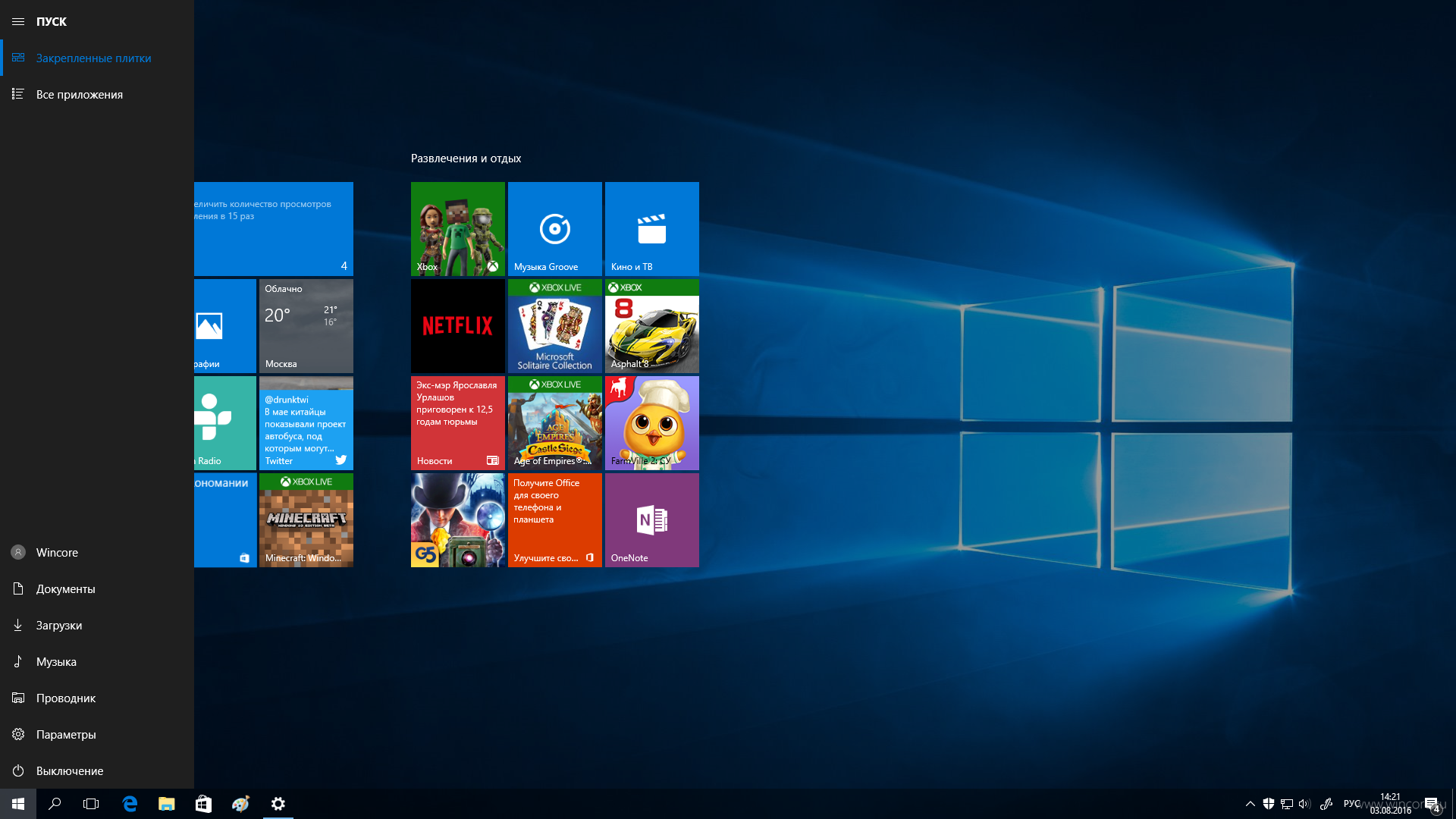Open the FarmVille 2 tile
The height and width of the screenshot is (819, 1456).
coord(652,423)
